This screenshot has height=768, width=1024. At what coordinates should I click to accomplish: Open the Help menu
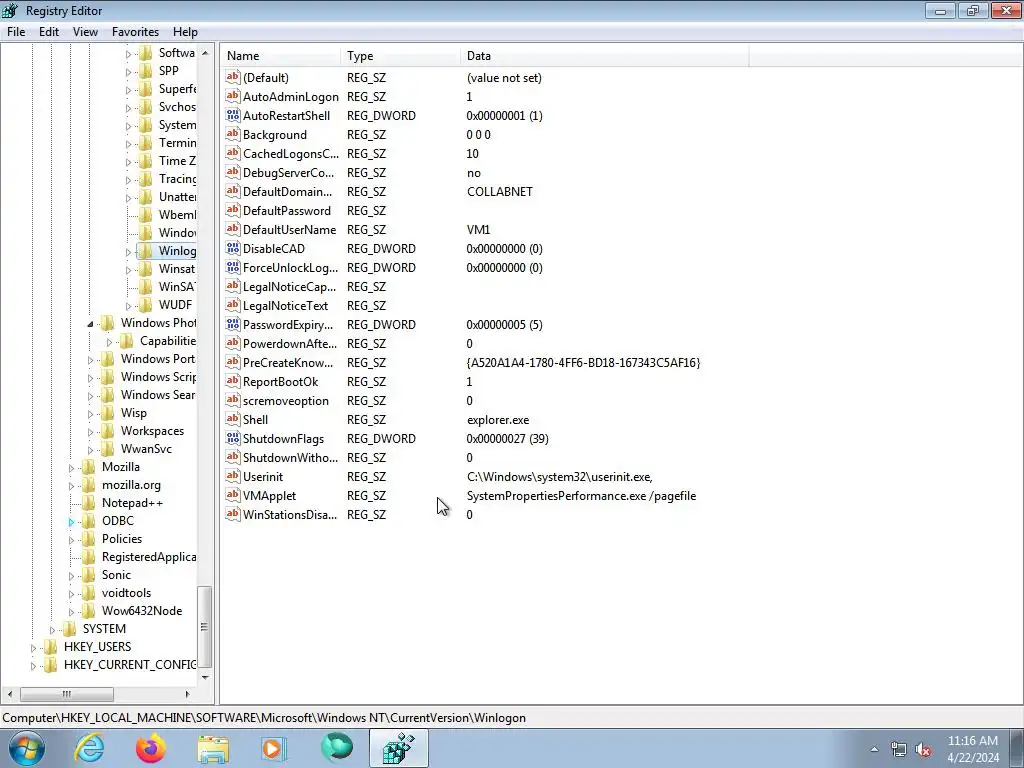click(x=185, y=31)
